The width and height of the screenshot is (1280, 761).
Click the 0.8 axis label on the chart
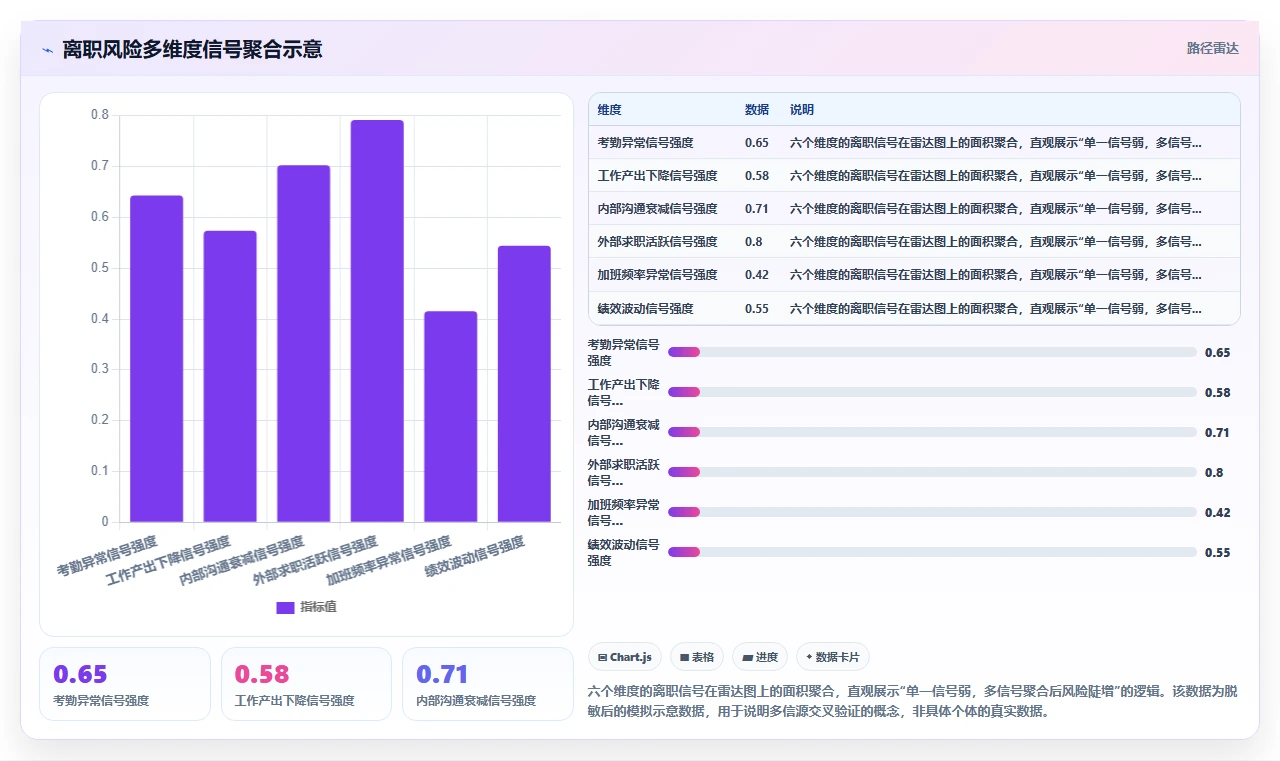[100, 115]
